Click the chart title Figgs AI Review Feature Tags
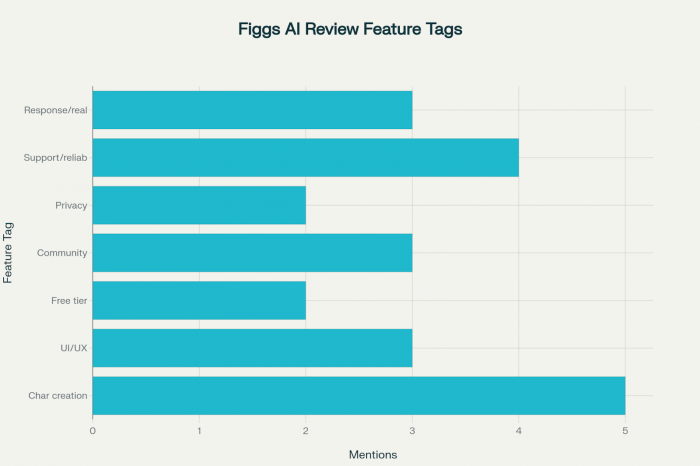Screen dimensions: 700x466 pos(350,29)
